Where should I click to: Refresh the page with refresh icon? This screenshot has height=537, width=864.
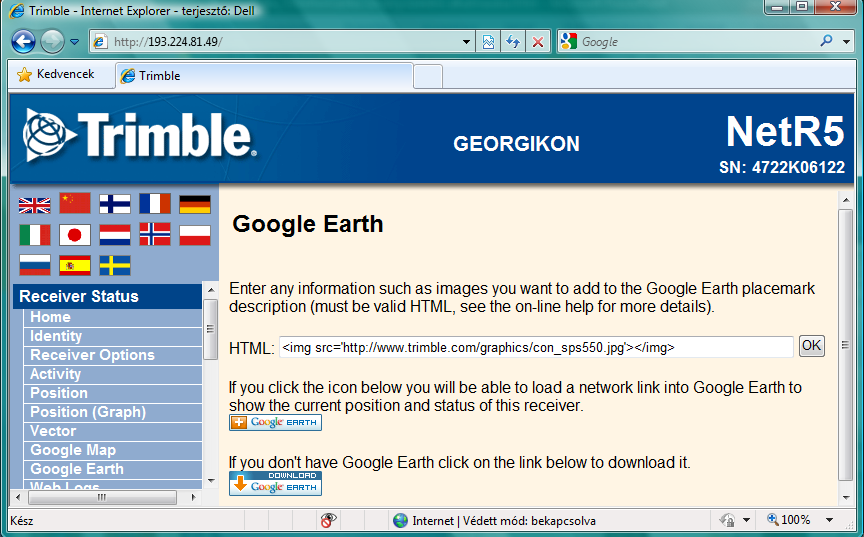[513, 42]
